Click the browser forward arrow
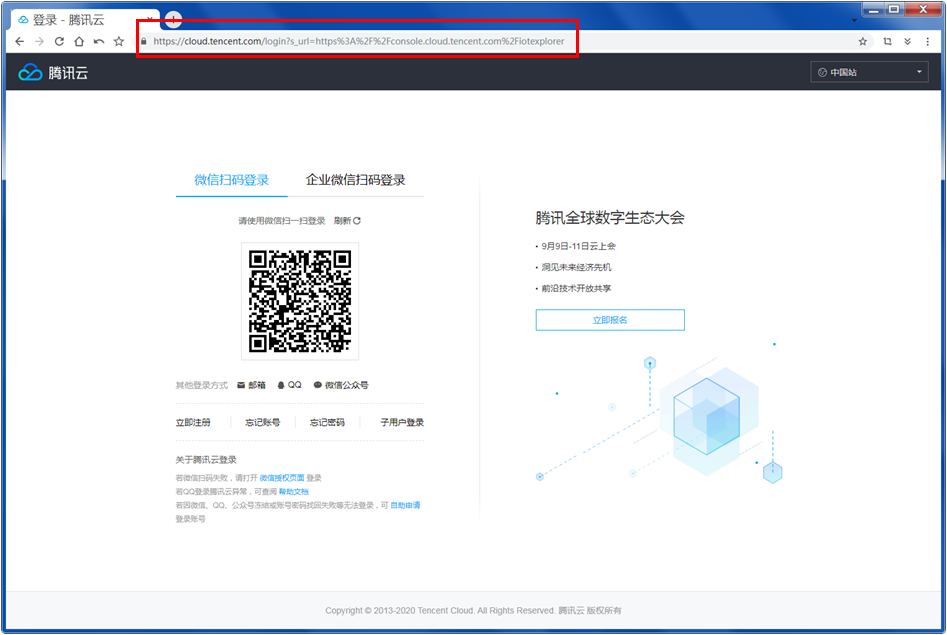 39,41
